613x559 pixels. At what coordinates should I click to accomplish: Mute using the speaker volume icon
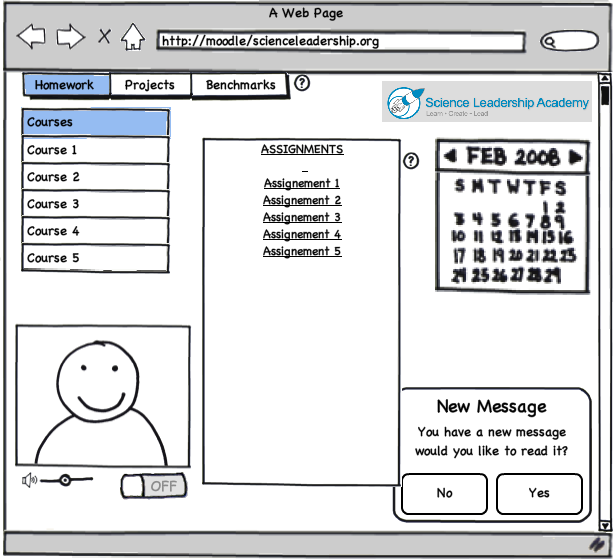coord(29,480)
